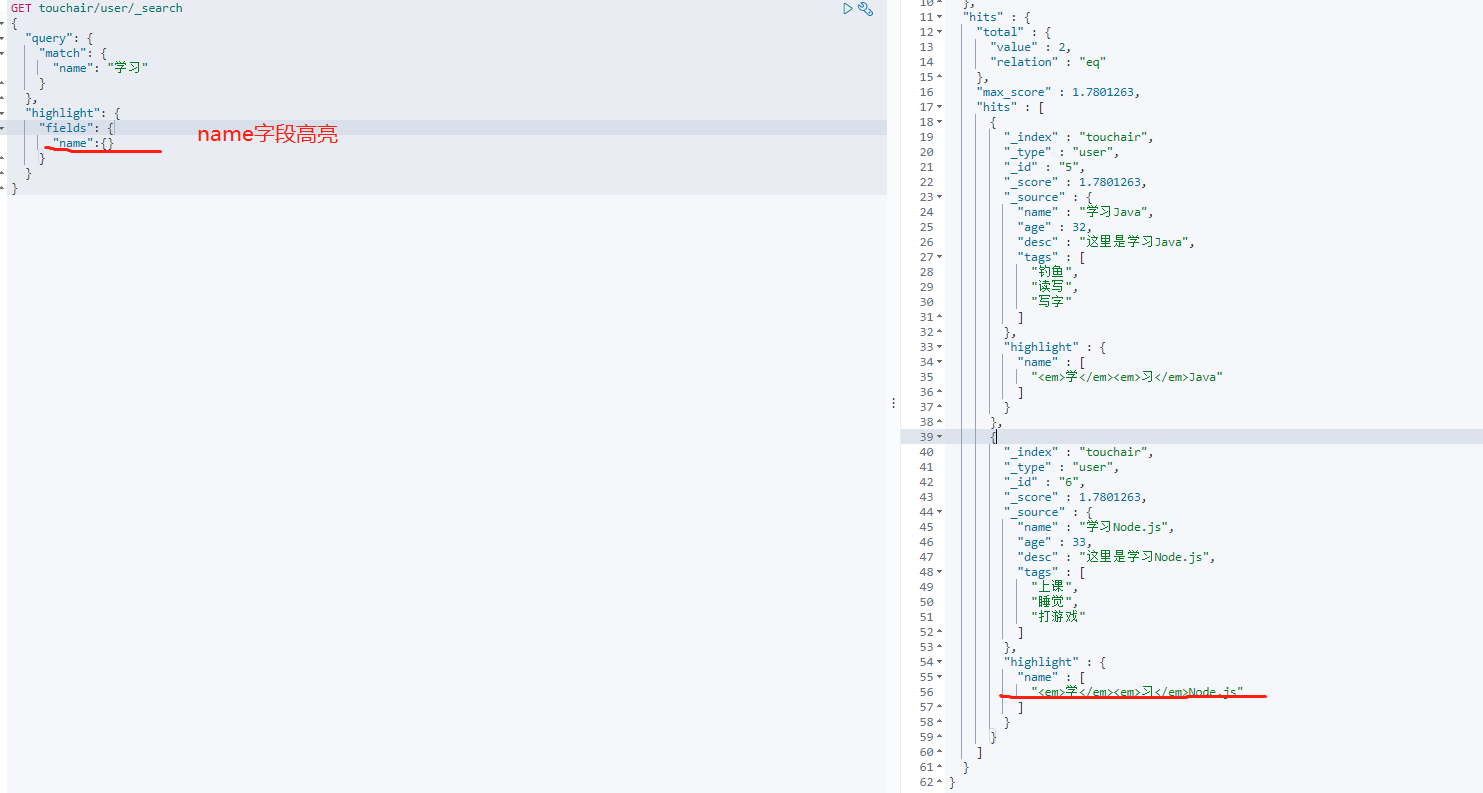Collapse the "name" fold arrow at line 55
The height and width of the screenshot is (793, 1483).
(939, 677)
